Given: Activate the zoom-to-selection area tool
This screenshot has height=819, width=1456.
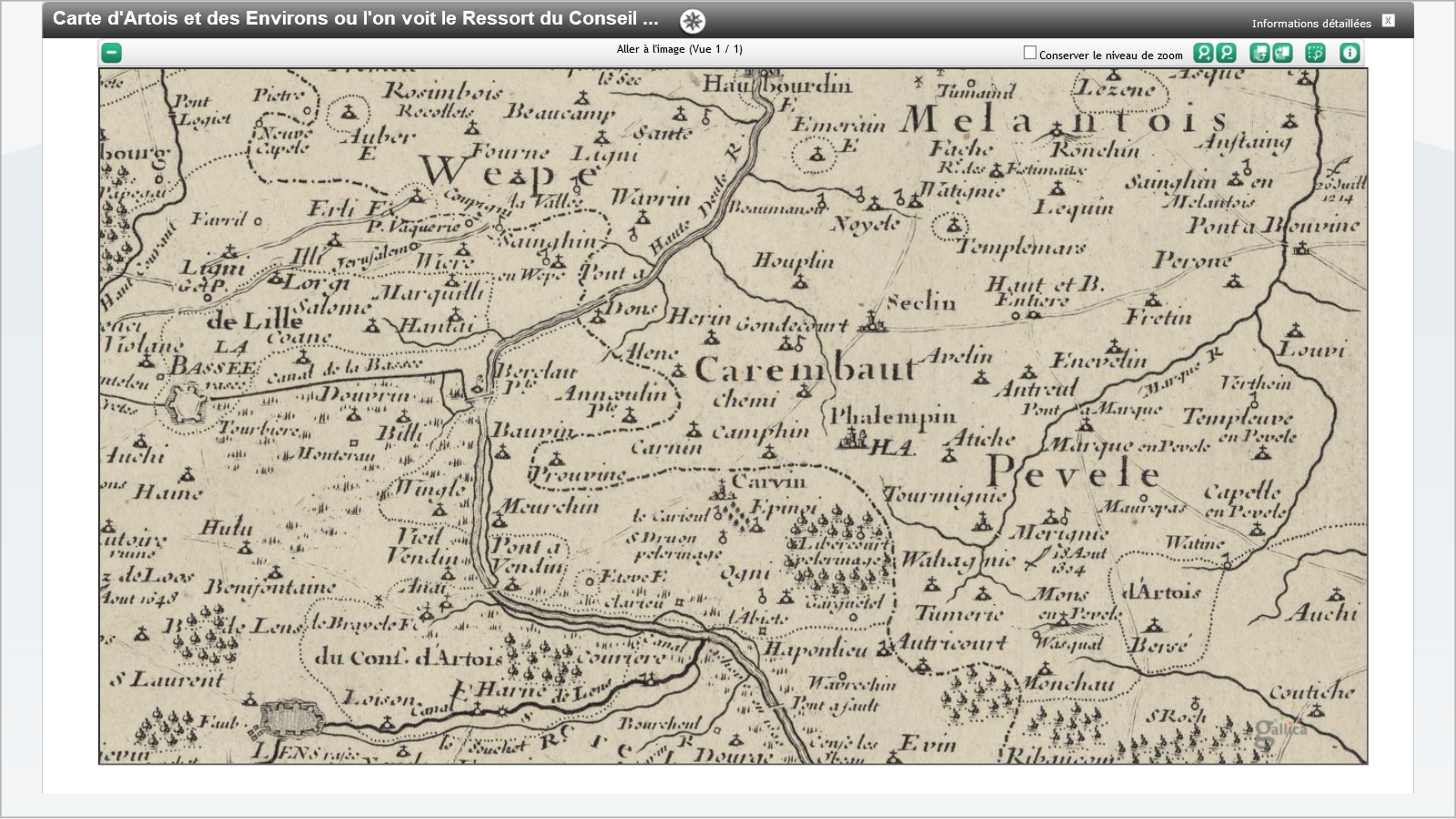Looking at the screenshot, I should 1315,53.
